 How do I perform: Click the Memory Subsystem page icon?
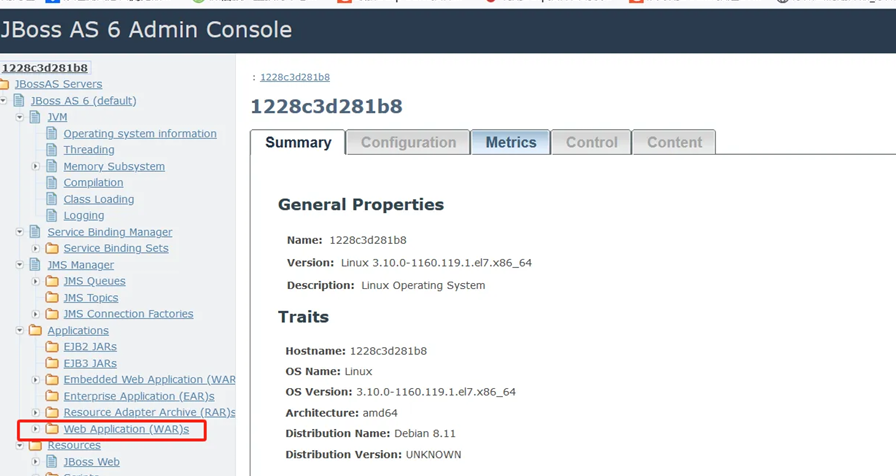[51, 166]
